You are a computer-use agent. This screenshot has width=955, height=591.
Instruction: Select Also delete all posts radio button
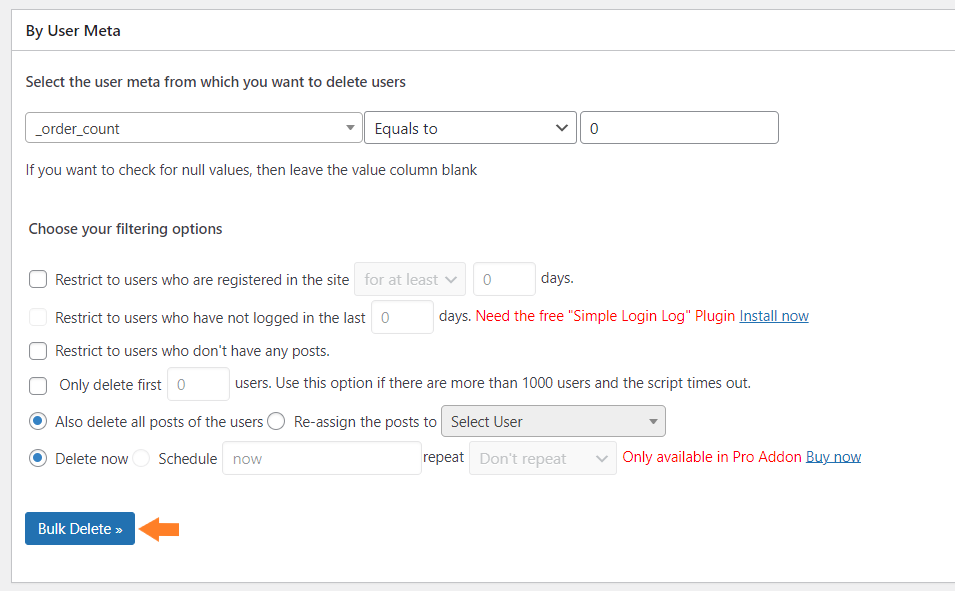38,422
